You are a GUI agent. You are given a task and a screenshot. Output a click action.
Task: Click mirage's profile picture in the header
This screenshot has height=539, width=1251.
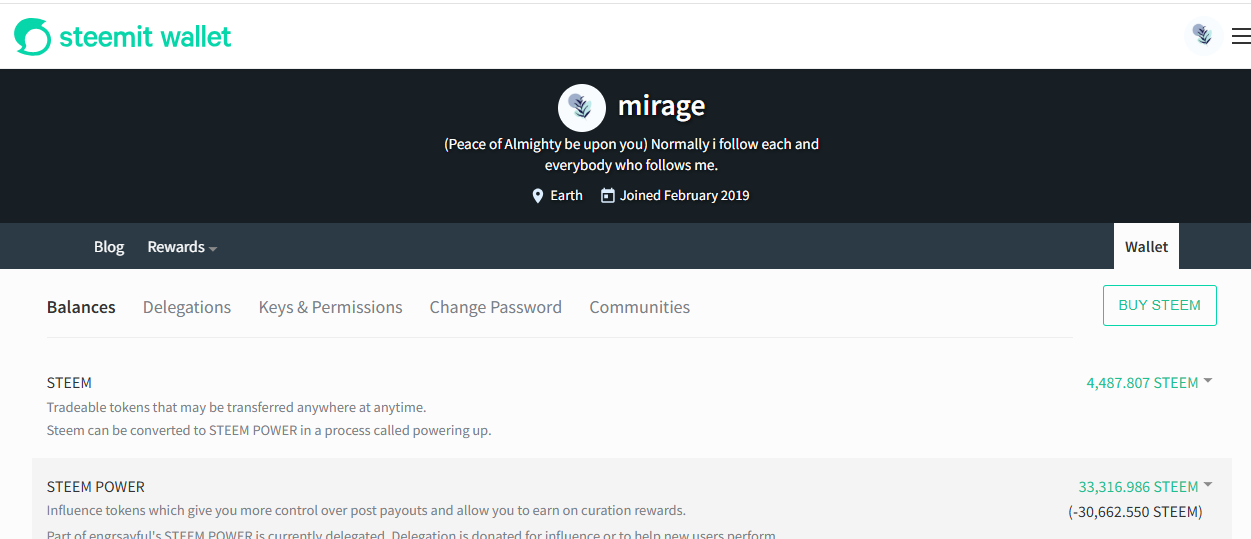coord(581,107)
